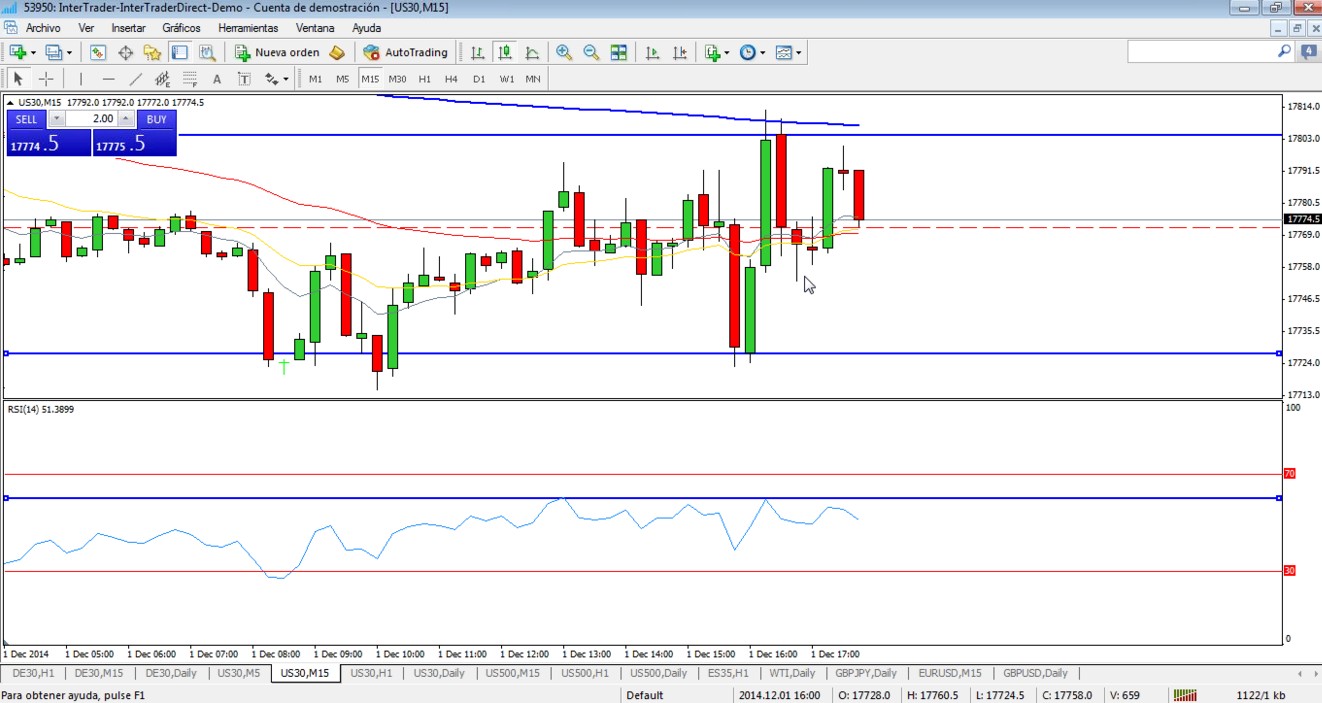Expand the periodicity clock dropdown arrow

(762, 53)
